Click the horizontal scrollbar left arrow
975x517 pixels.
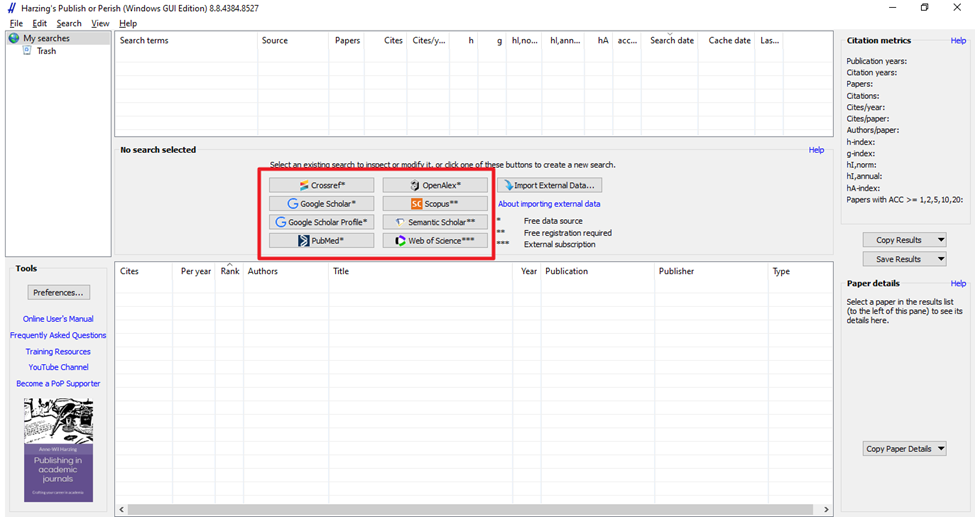pyautogui.click(x=122, y=510)
